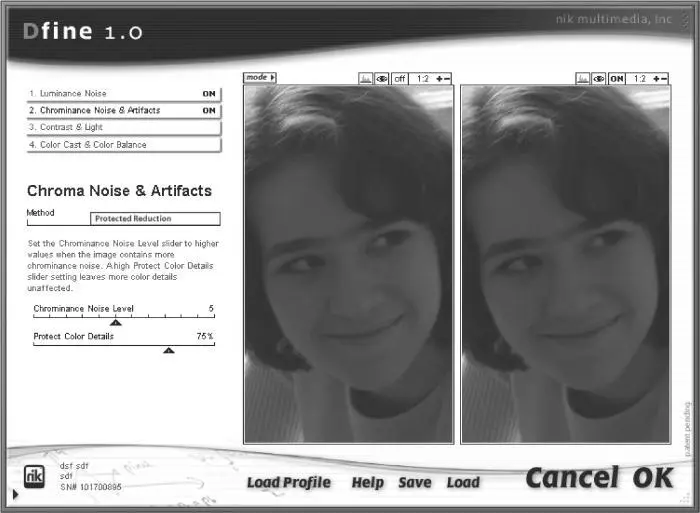Zoom out the left preview with minus
This screenshot has width=700, height=513.
pyautogui.click(x=448, y=78)
